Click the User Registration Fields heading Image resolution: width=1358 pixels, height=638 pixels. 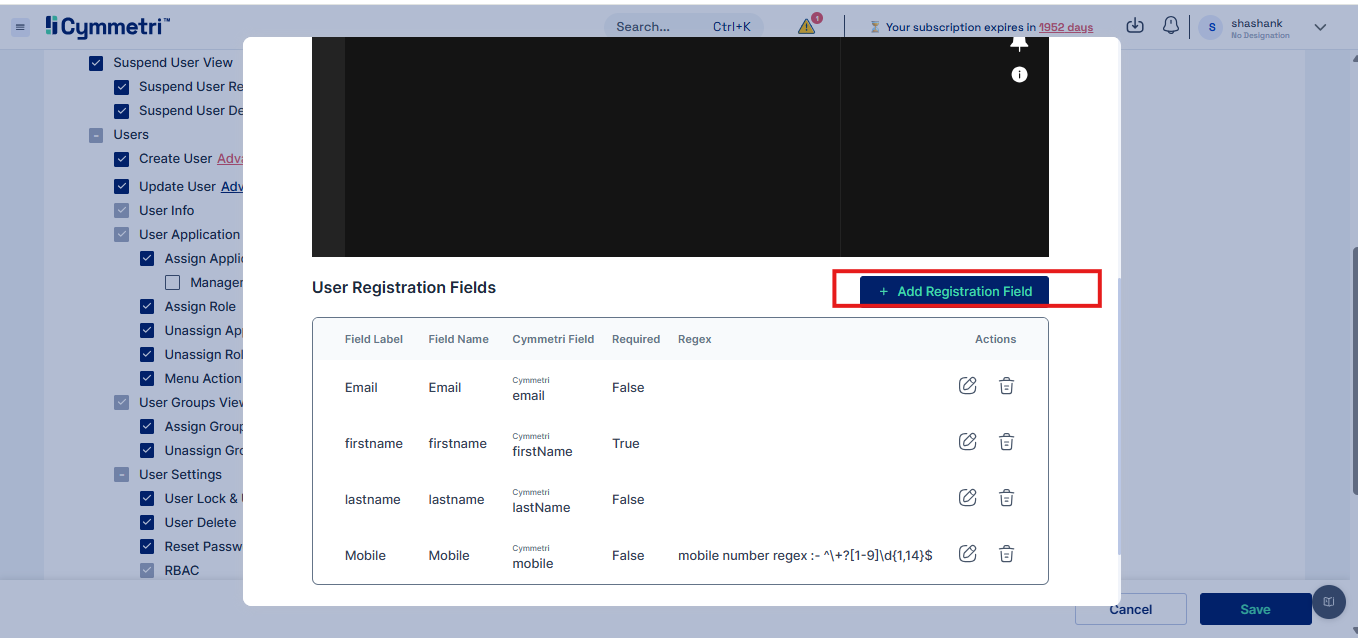tap(404, 288)
